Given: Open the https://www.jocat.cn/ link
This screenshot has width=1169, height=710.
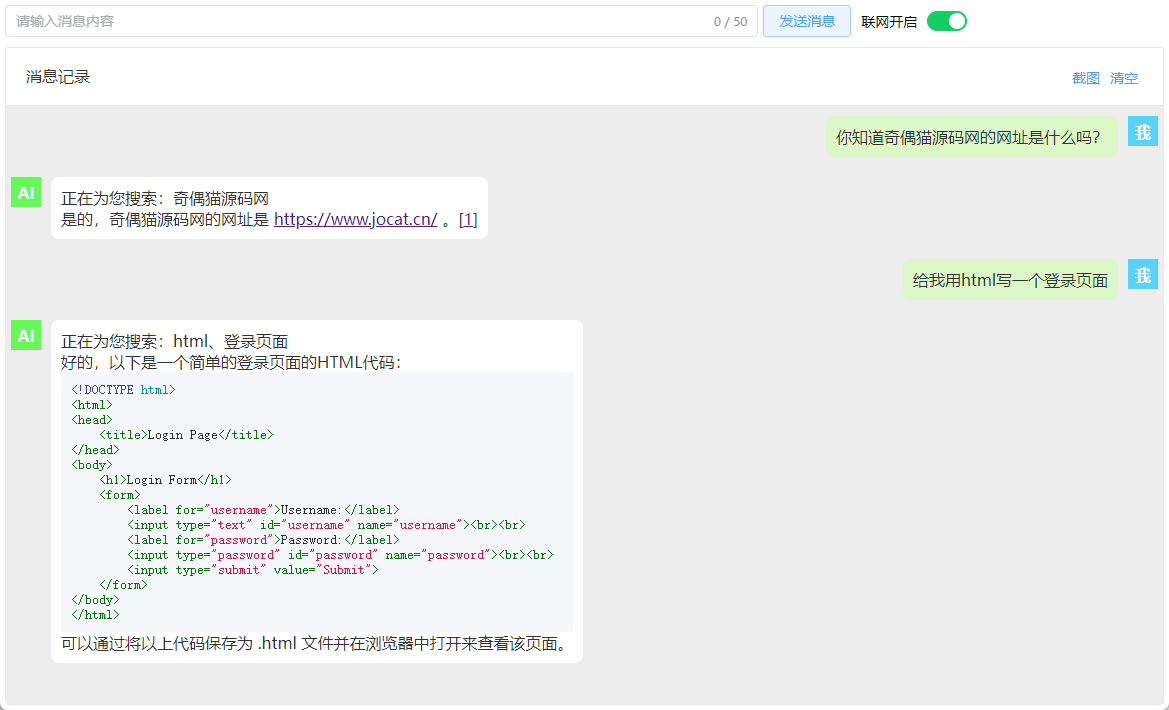Looking at the screenshot, I should click(356, 219).
